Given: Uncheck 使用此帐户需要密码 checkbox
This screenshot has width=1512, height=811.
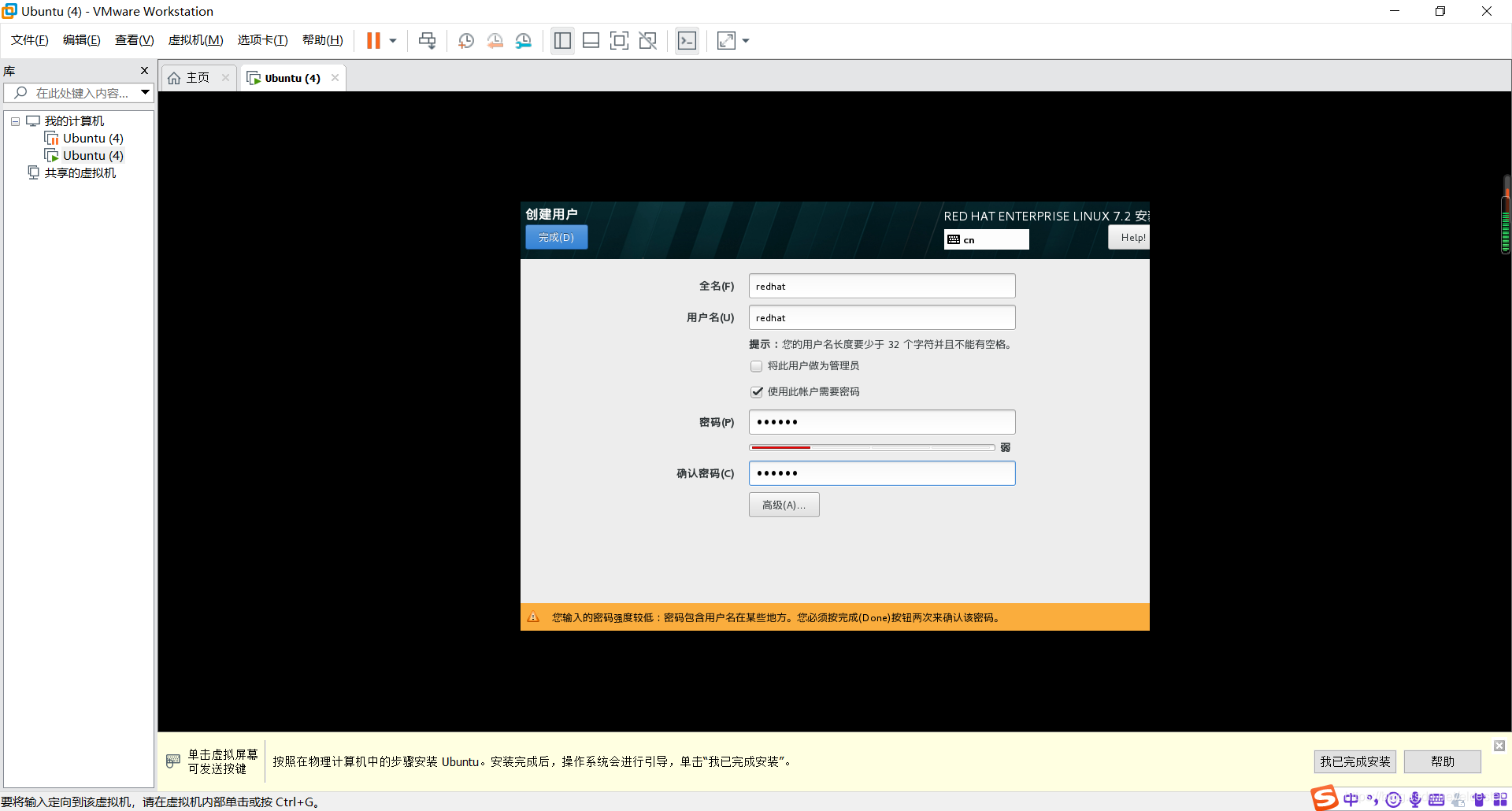Looking at the screenshot, I should coord(756,392).
